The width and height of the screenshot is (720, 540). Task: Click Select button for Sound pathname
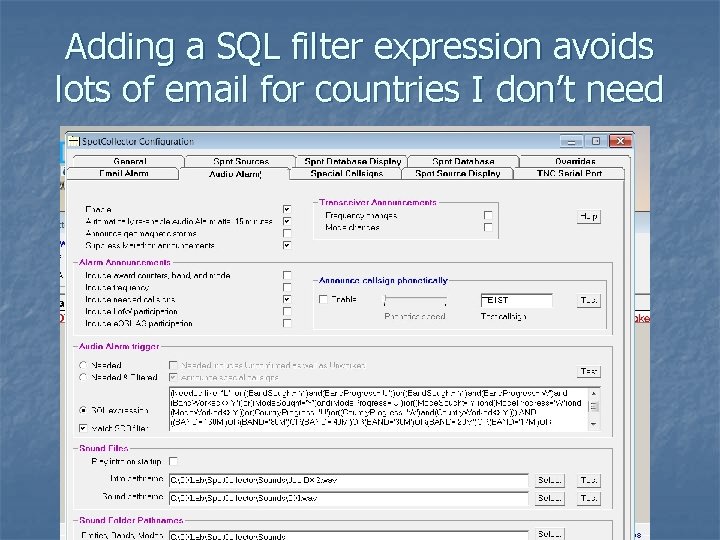550,498
